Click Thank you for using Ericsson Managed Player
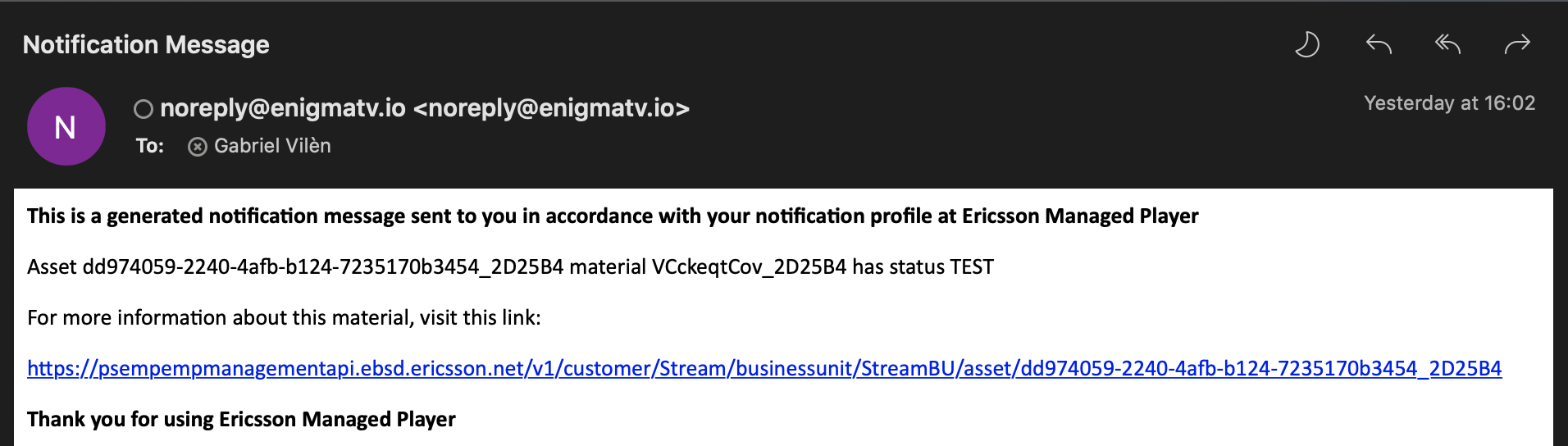The height and width of the screenshot is (446, 1568). [x=241, y=420]
